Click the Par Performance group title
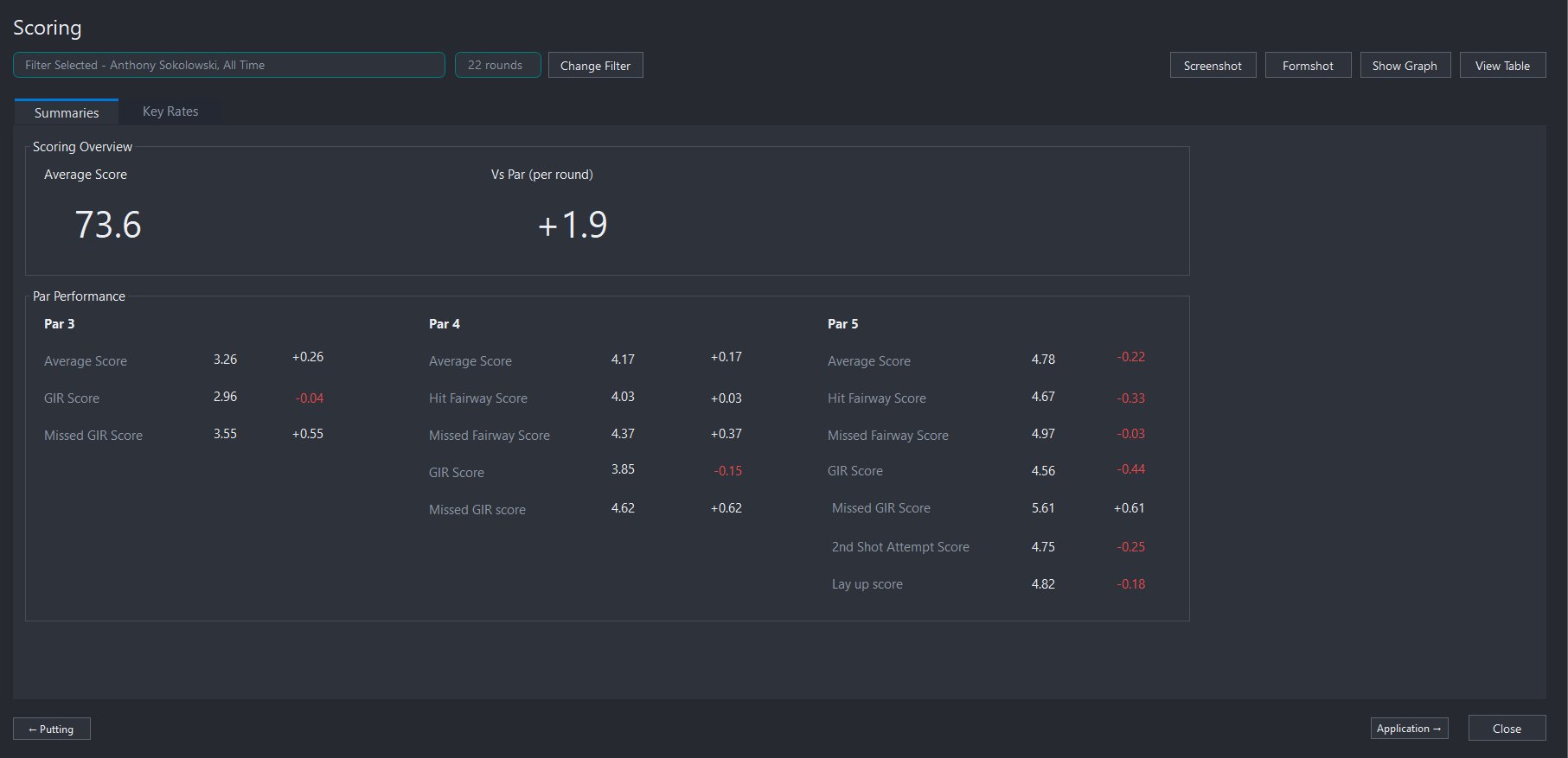 tap(79, 296)
